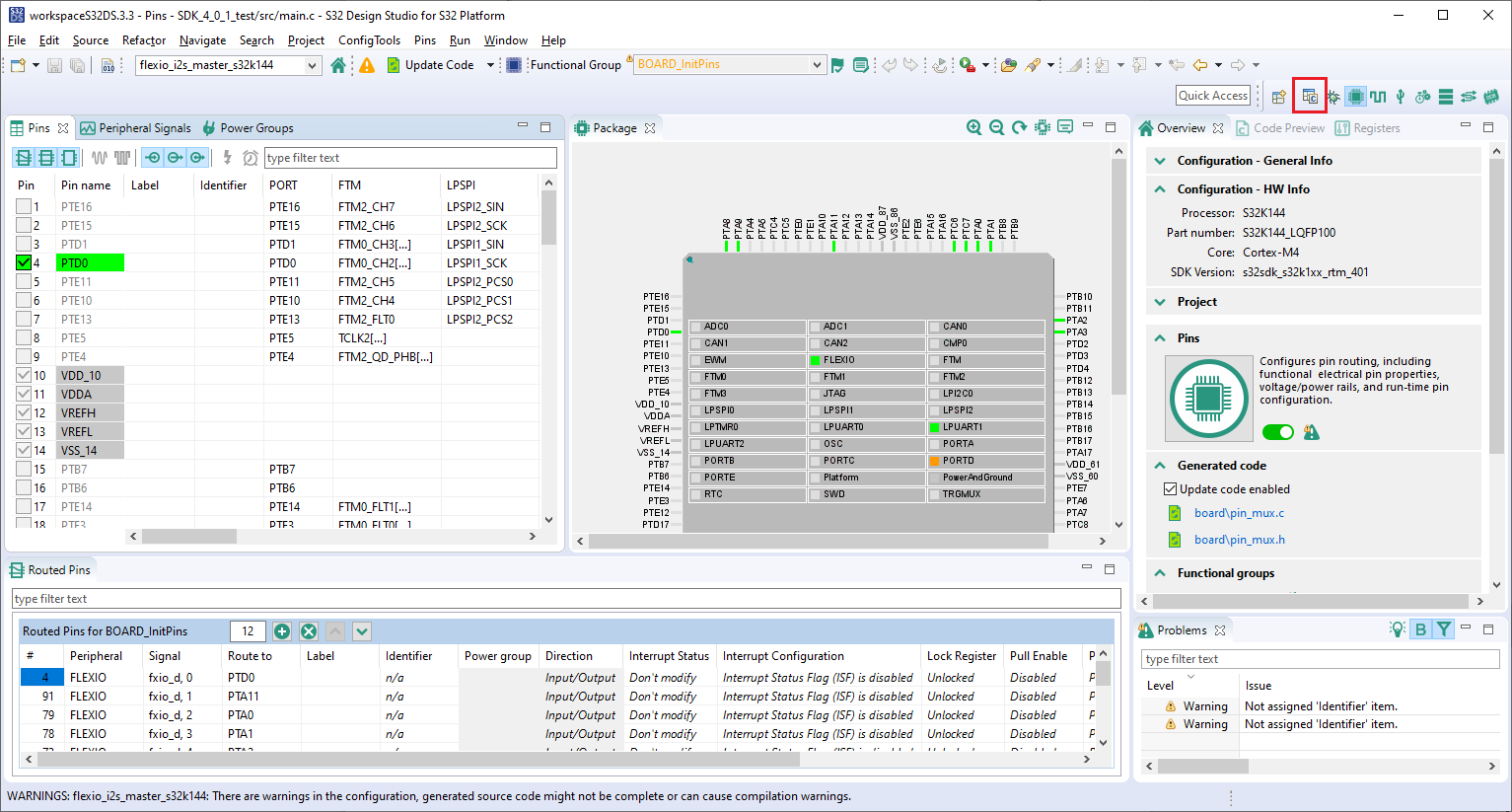Open the ConfigTools menu
This screenshot has width=1512, height=812.
click(369, 39)
